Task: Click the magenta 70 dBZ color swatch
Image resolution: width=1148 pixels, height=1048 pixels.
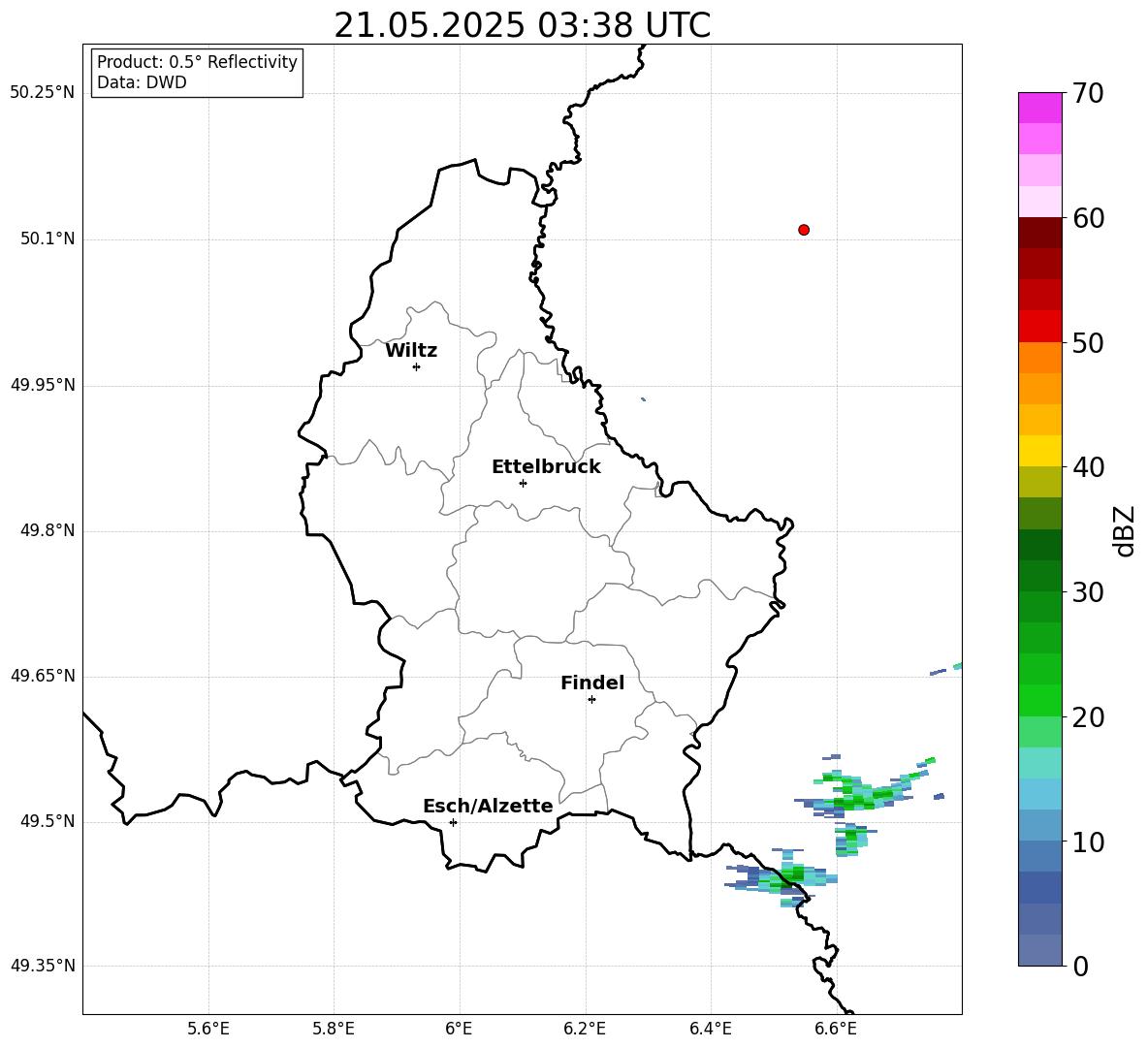Action: point(1039,108)
